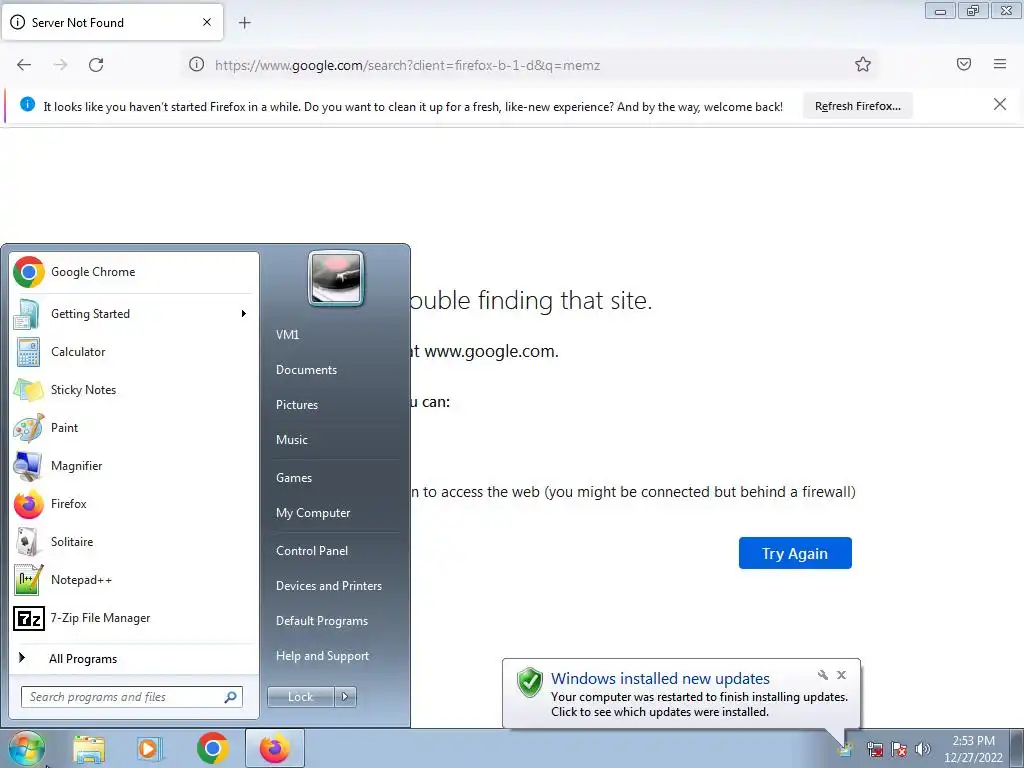1024x768 pixels.
Task: Open Default Programs
Action: coord(321,621)
